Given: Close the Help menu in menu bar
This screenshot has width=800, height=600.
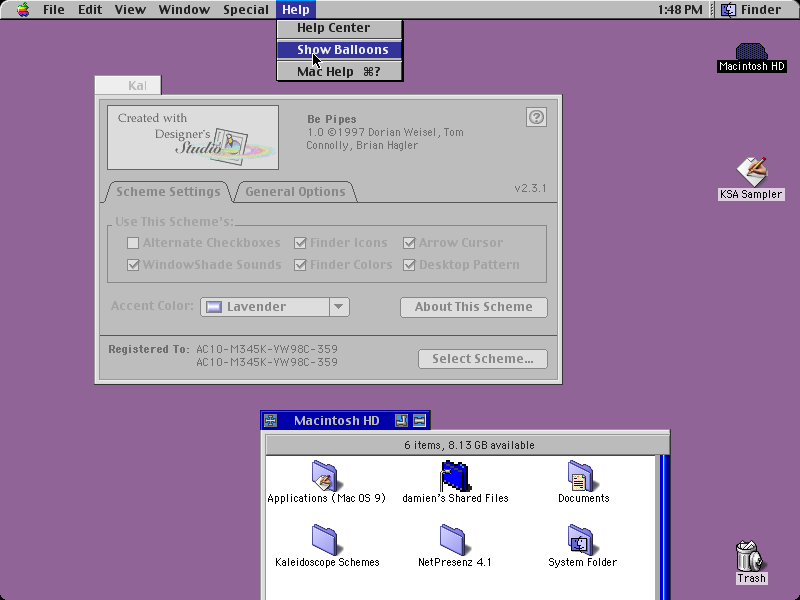Looking at the screenshot, I should pyautogui.click(x=296, y=9).
